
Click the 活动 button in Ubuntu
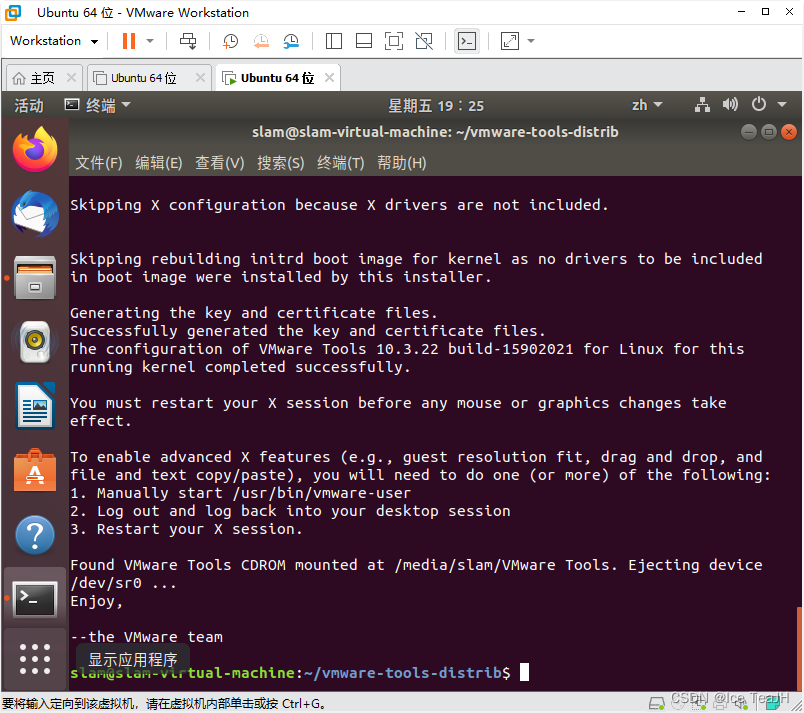[x=28, y=104]
